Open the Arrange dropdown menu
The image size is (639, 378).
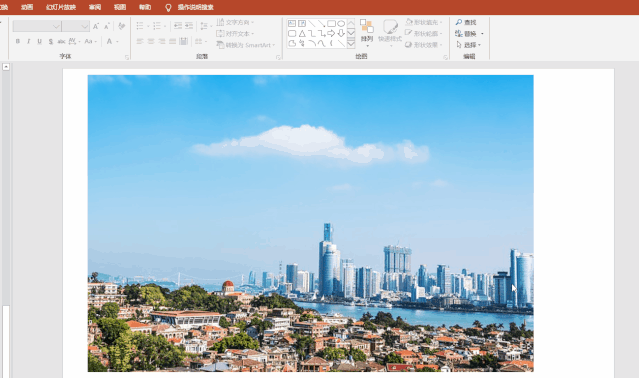(367, 32)
